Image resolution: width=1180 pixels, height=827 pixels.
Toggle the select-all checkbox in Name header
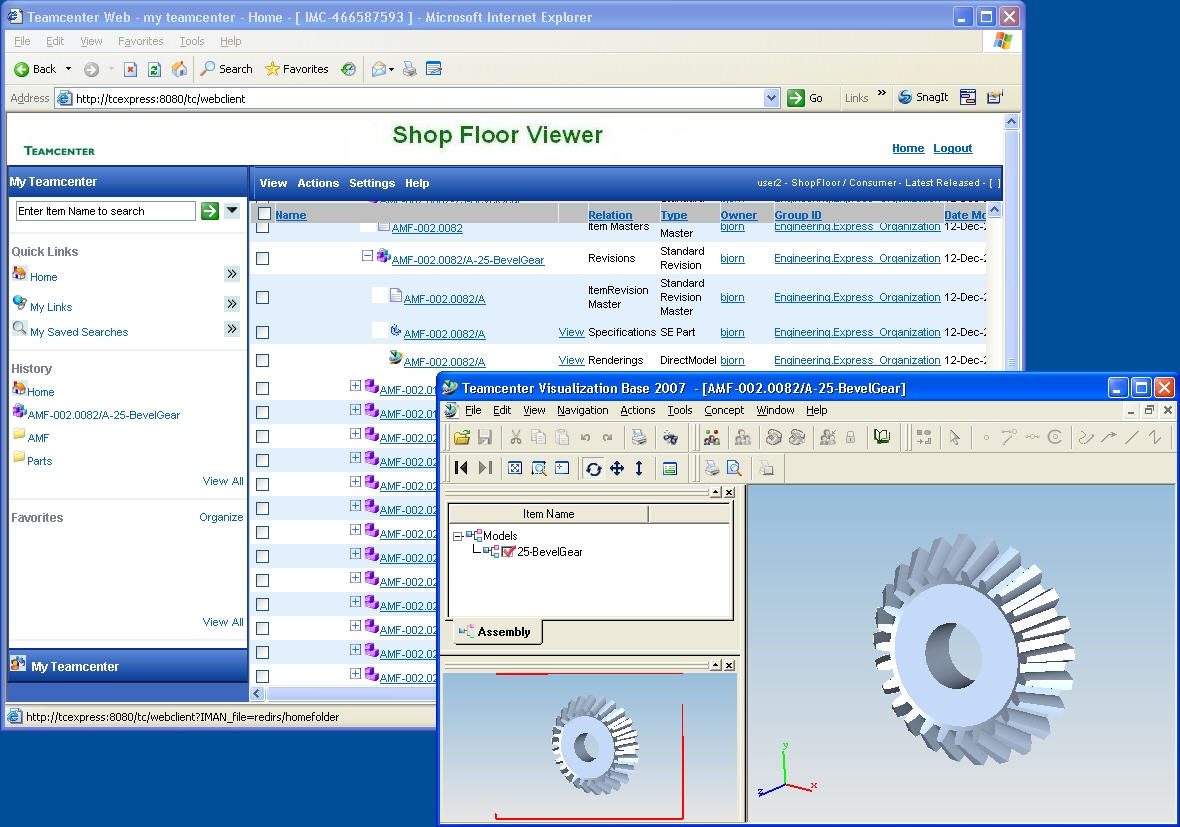coord(264,214)
